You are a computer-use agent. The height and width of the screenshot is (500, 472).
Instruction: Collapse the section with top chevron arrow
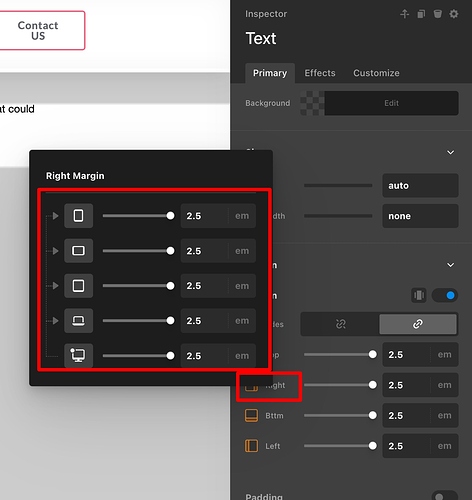[450, 152]
